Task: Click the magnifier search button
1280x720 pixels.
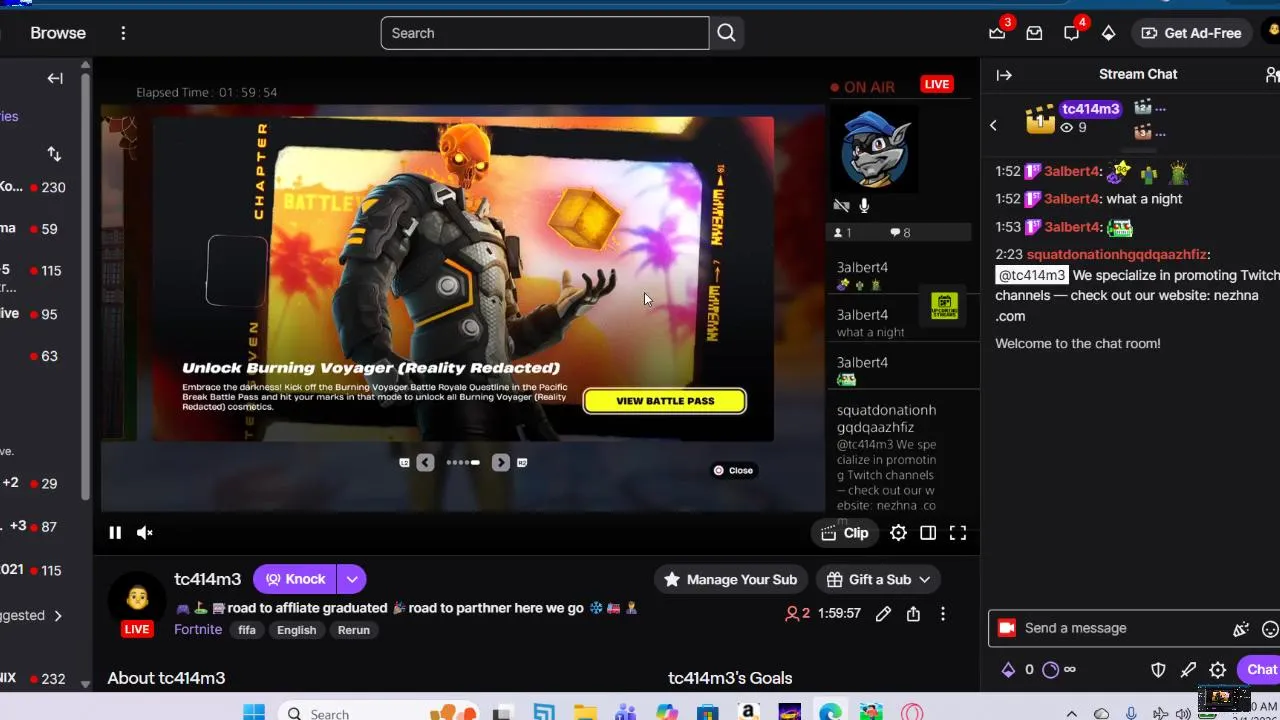Action: tap(726, 33)
